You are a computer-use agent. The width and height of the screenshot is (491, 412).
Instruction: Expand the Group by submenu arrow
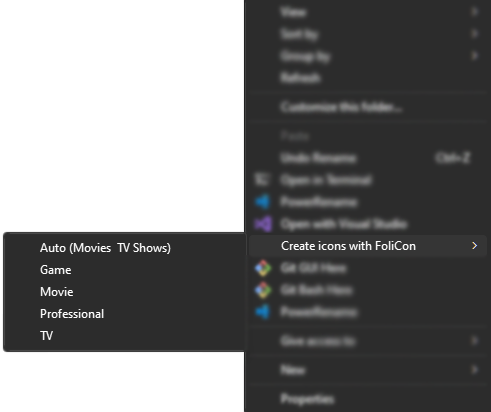[474, 56]
